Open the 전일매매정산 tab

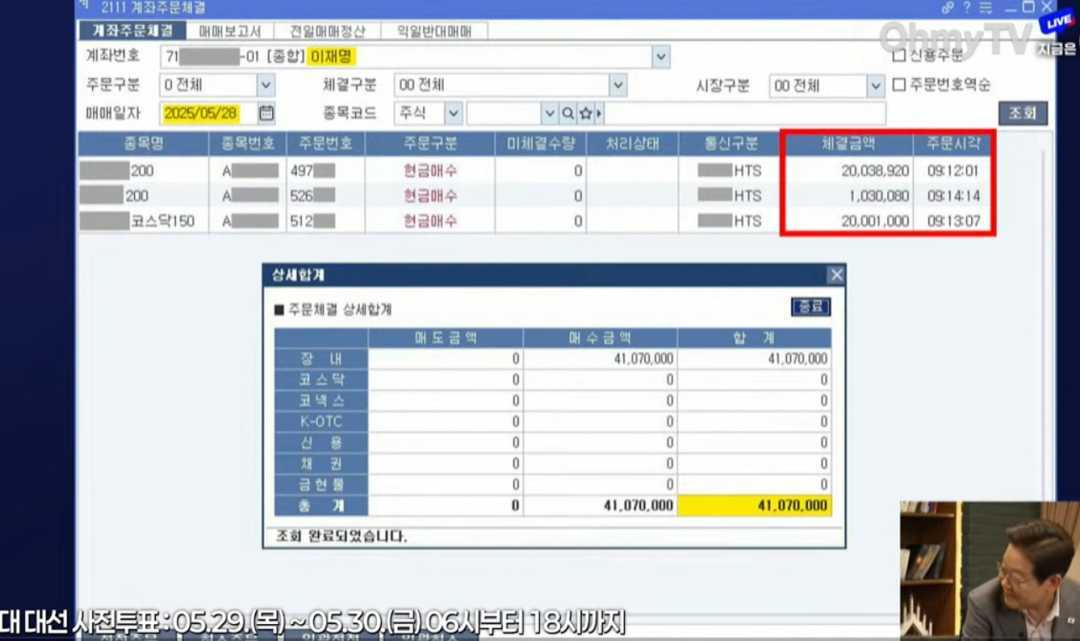pyautogui.click(x=328, y=31)
